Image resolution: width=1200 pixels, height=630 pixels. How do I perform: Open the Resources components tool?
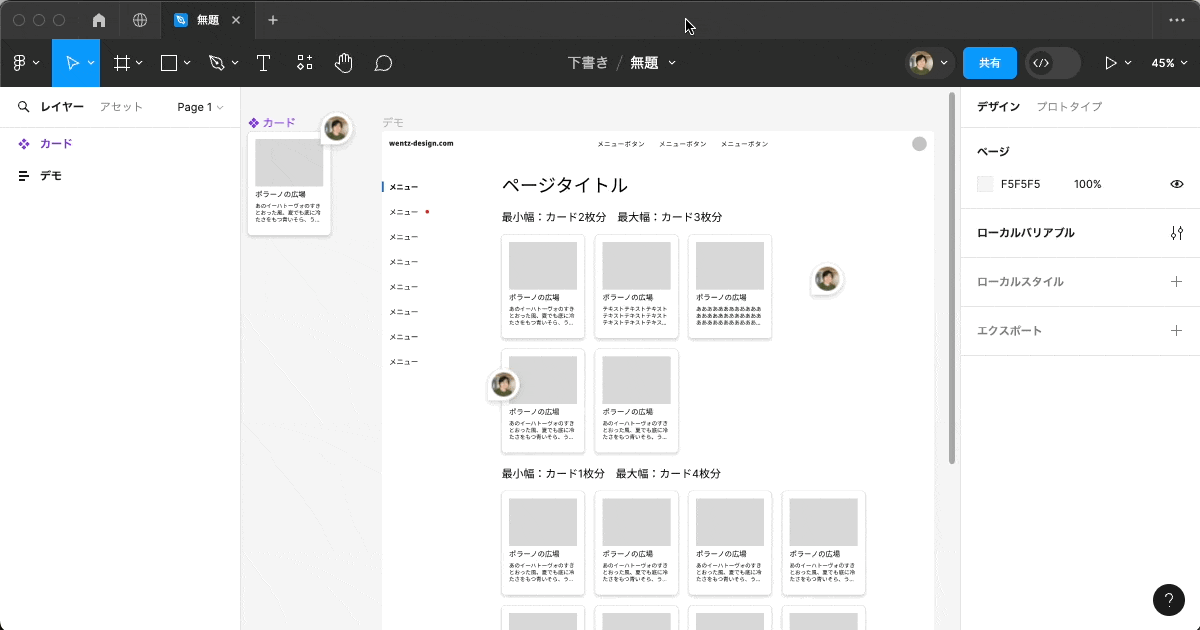tap(305, 63)
